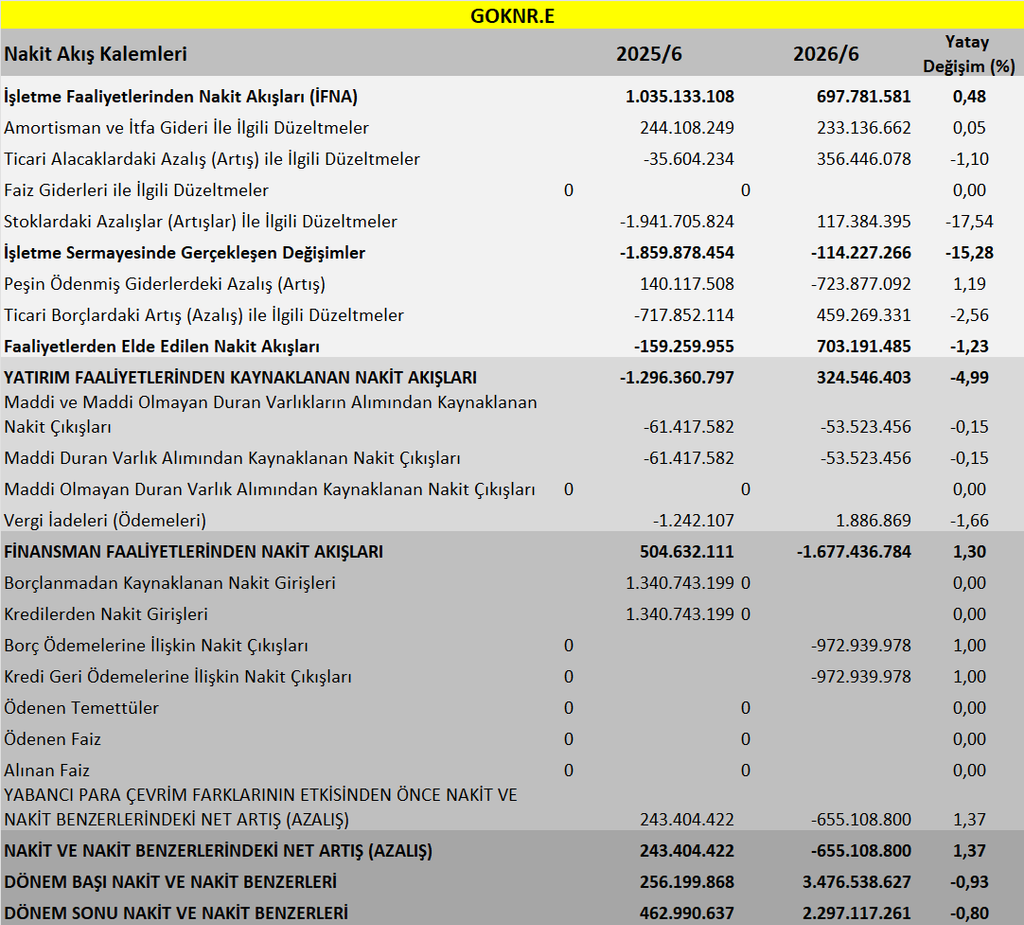
Task: Click DÖNEM BAŞI NAKİT value 3.476.538.627
Action: pos(856,882)
